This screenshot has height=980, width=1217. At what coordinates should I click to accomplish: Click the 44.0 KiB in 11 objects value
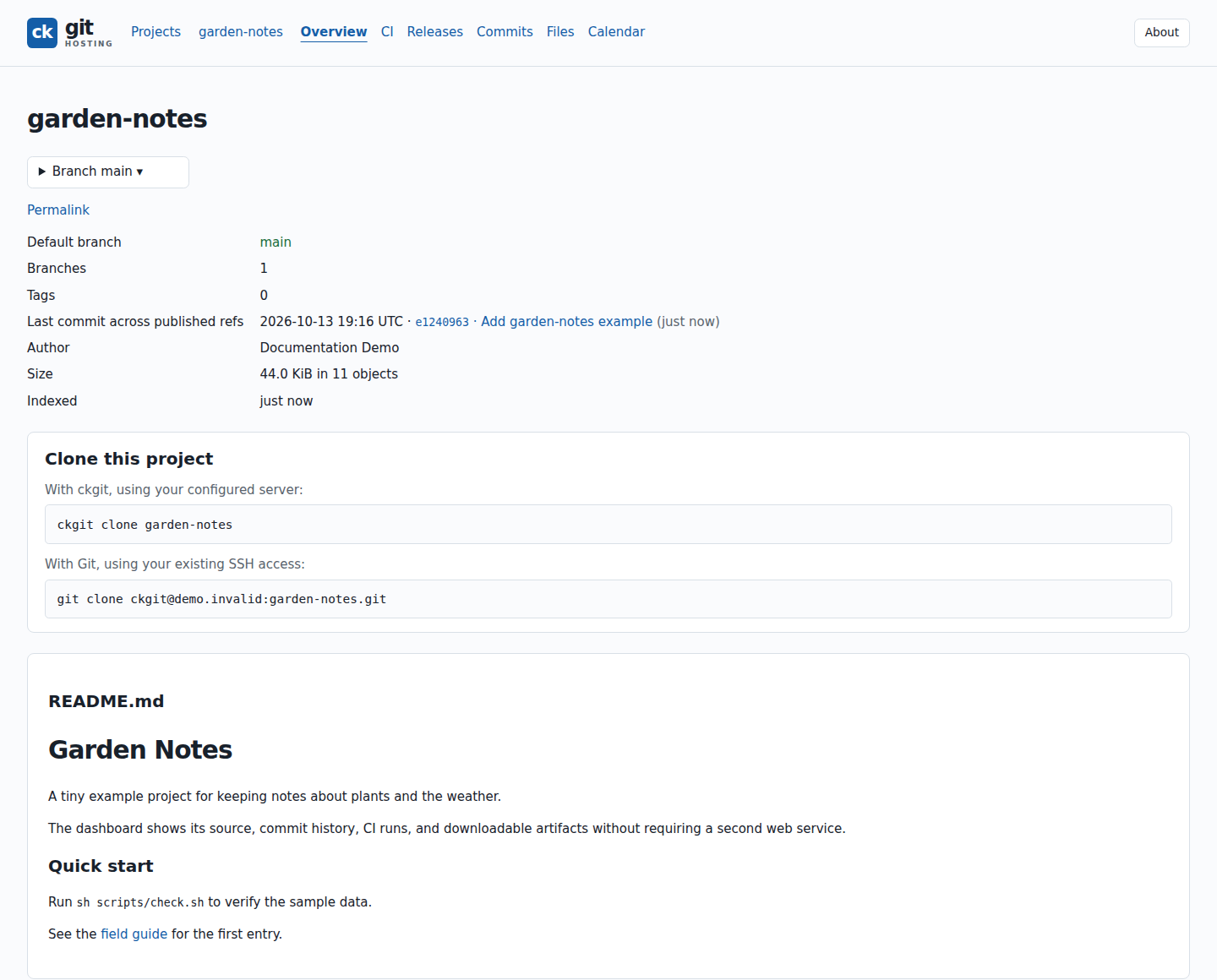point(329,374)
